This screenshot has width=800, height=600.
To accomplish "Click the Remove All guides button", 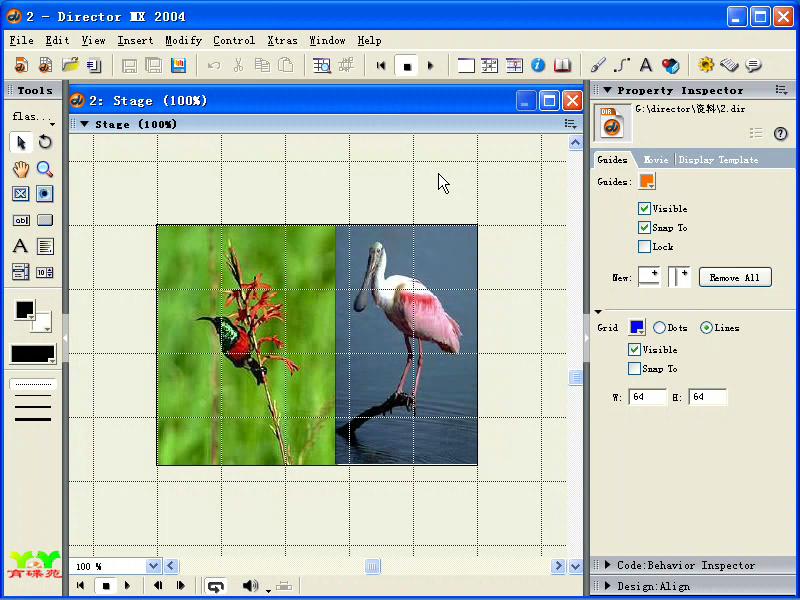I will point(735,278).
